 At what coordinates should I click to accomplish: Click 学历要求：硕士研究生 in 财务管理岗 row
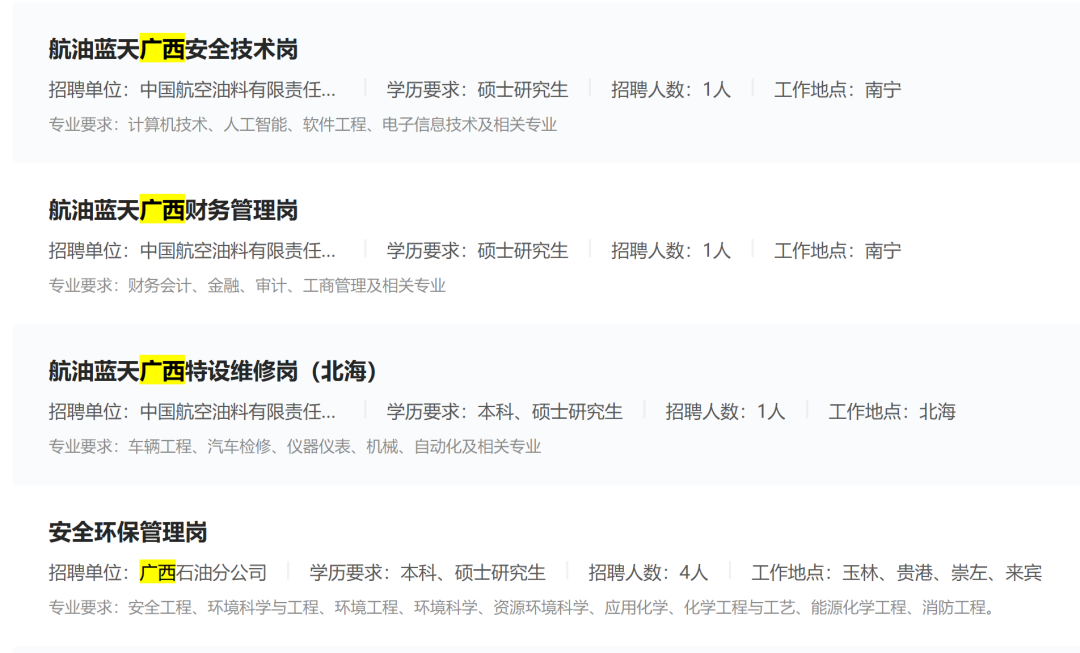click(x=477, y=251)
